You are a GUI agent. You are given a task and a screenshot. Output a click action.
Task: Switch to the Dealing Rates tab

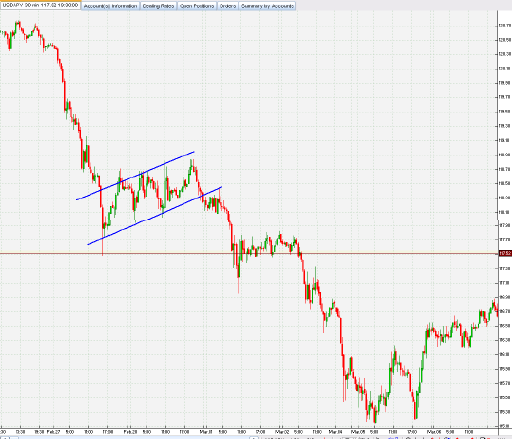point(158,6)
